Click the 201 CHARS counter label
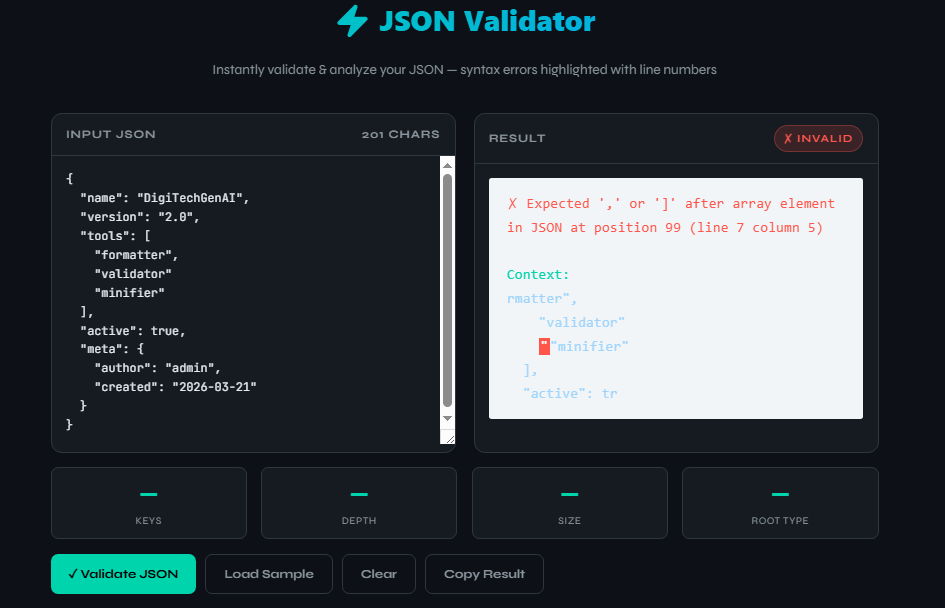 [401, 134]
